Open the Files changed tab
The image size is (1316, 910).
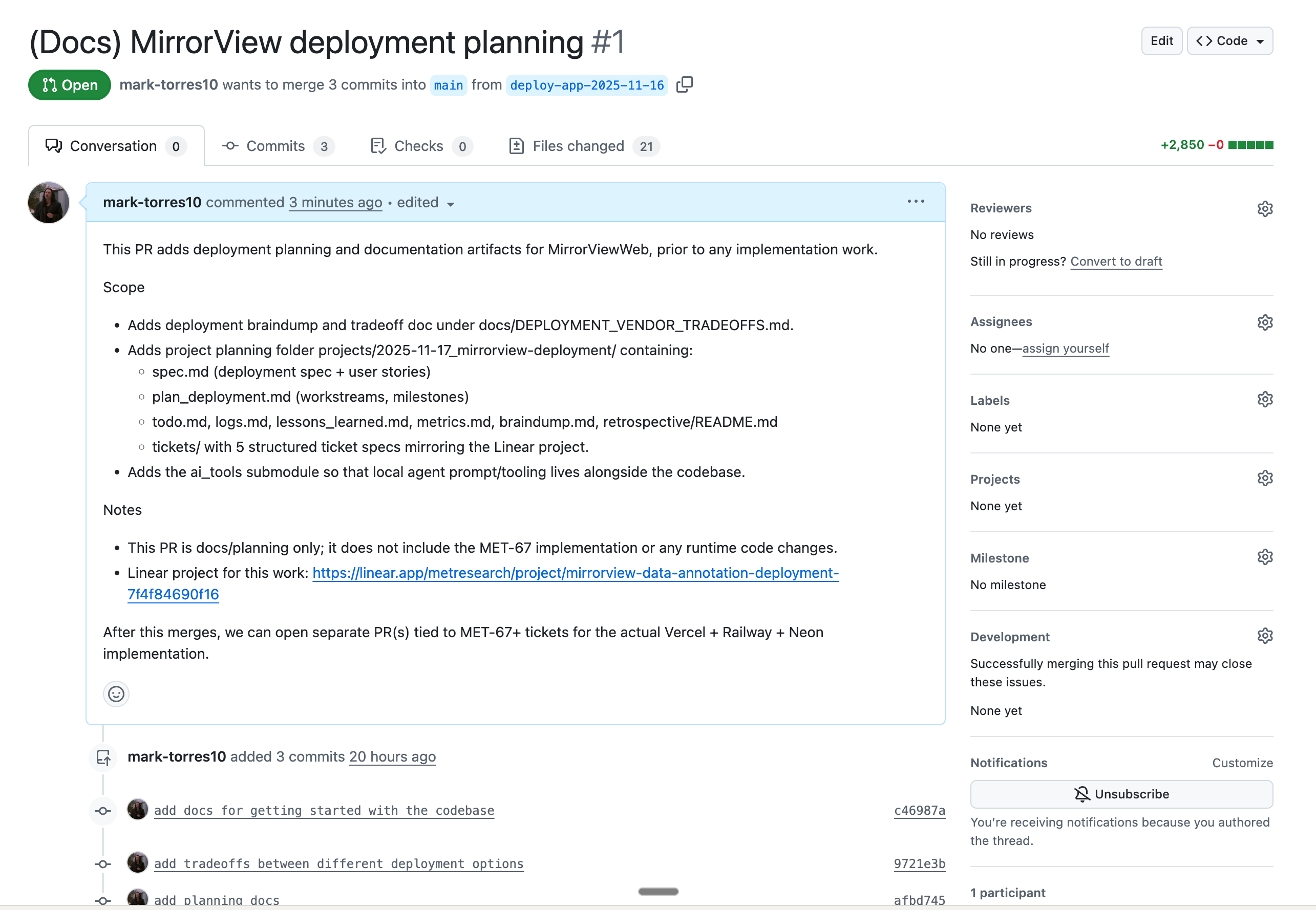click(x=579, y=146)
